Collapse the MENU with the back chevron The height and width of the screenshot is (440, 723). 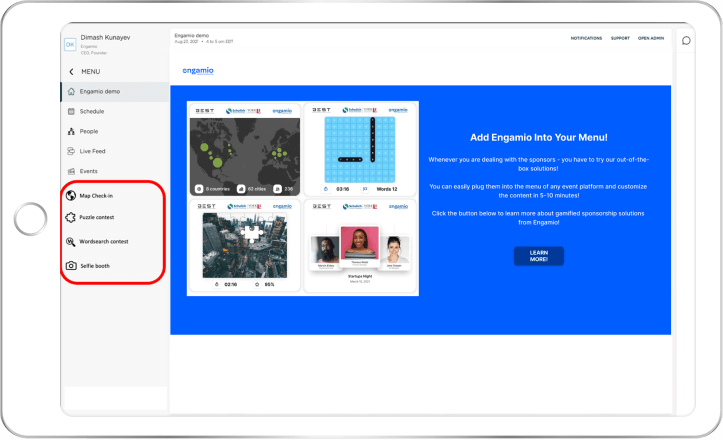71,71
